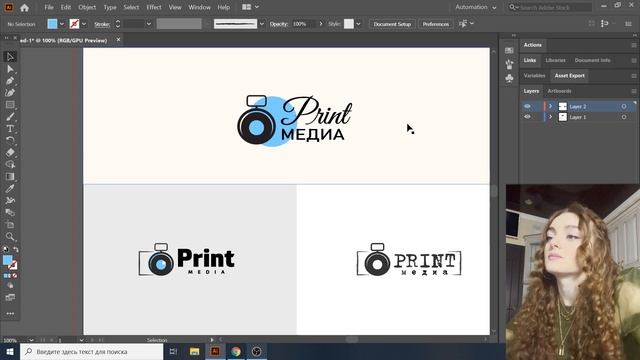
Task: Set toolbar paint mode to None
Action: pos(15,276)
